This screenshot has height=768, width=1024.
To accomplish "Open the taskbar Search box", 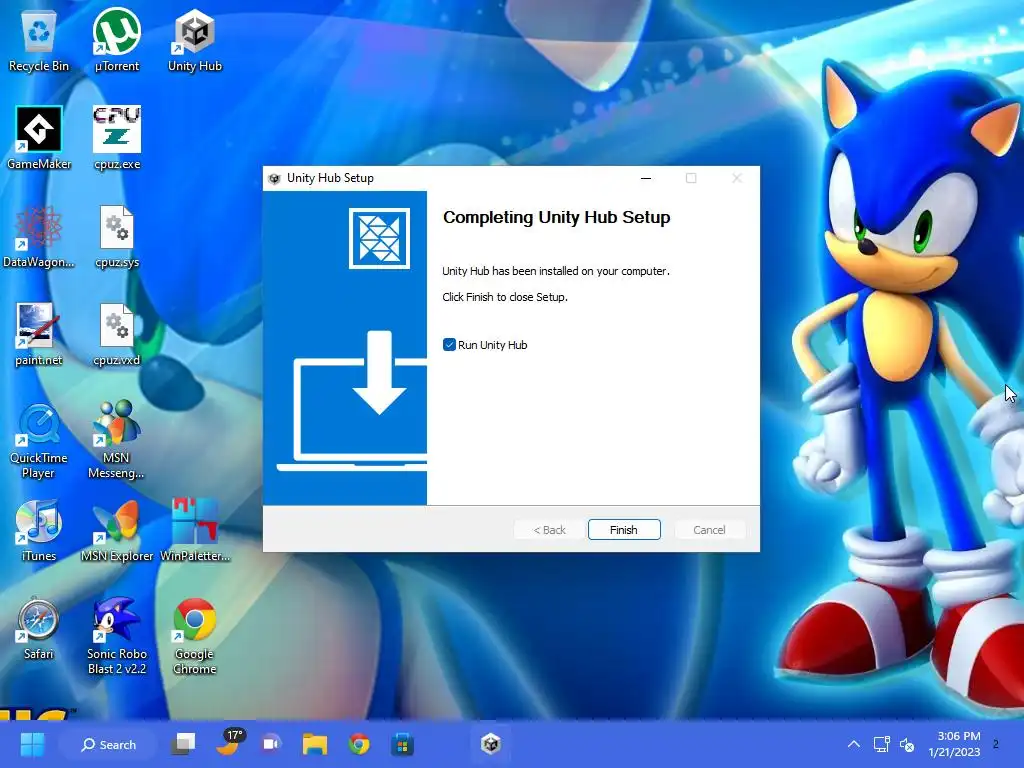I will click(x=108, y=744).
